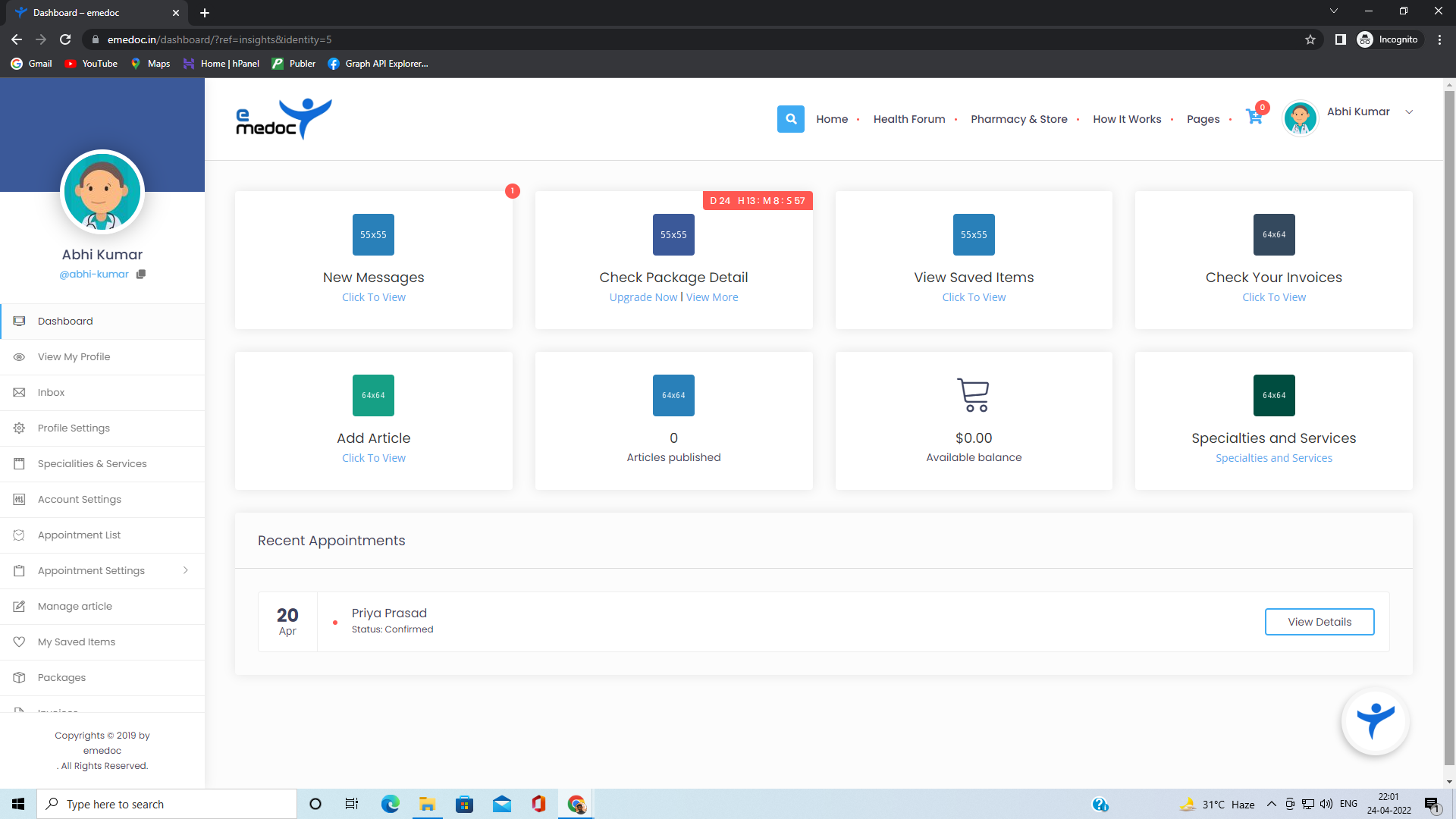Click the floating emedoc chat button
This screenshot has width=1456, height=819.
point(1375,721)
